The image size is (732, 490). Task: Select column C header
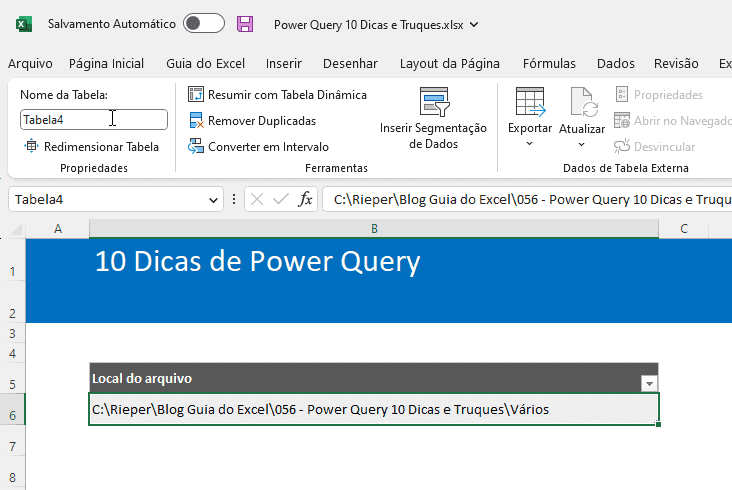[x=684, y=229]
